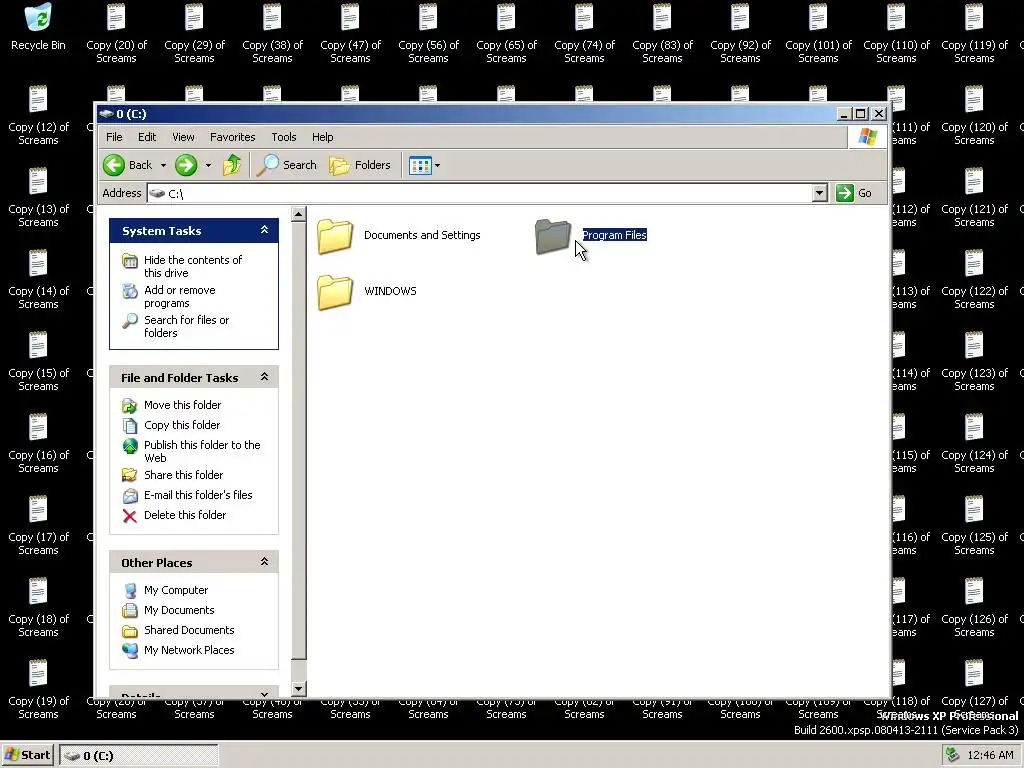Open the View menu
The width and height of the screenshot is (1024, 768).
point(183,137)
